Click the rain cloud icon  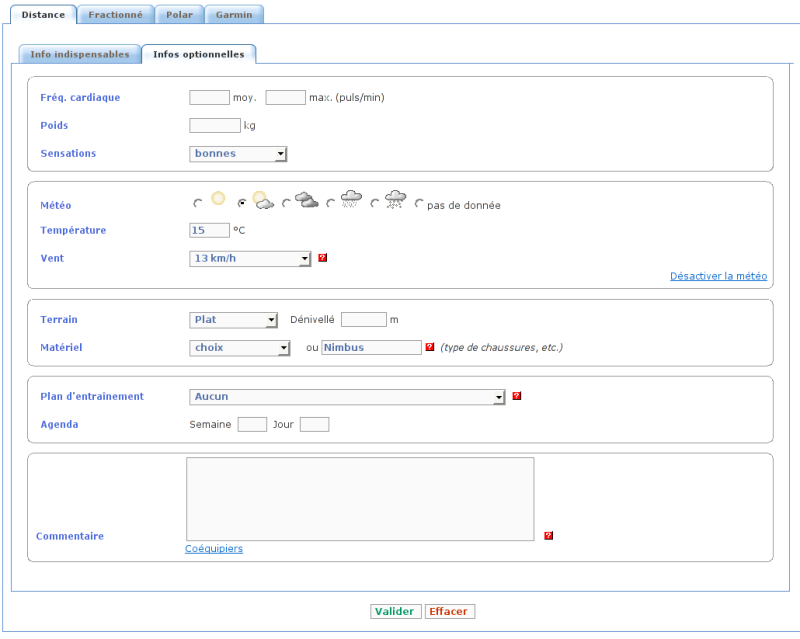(351, 199)
